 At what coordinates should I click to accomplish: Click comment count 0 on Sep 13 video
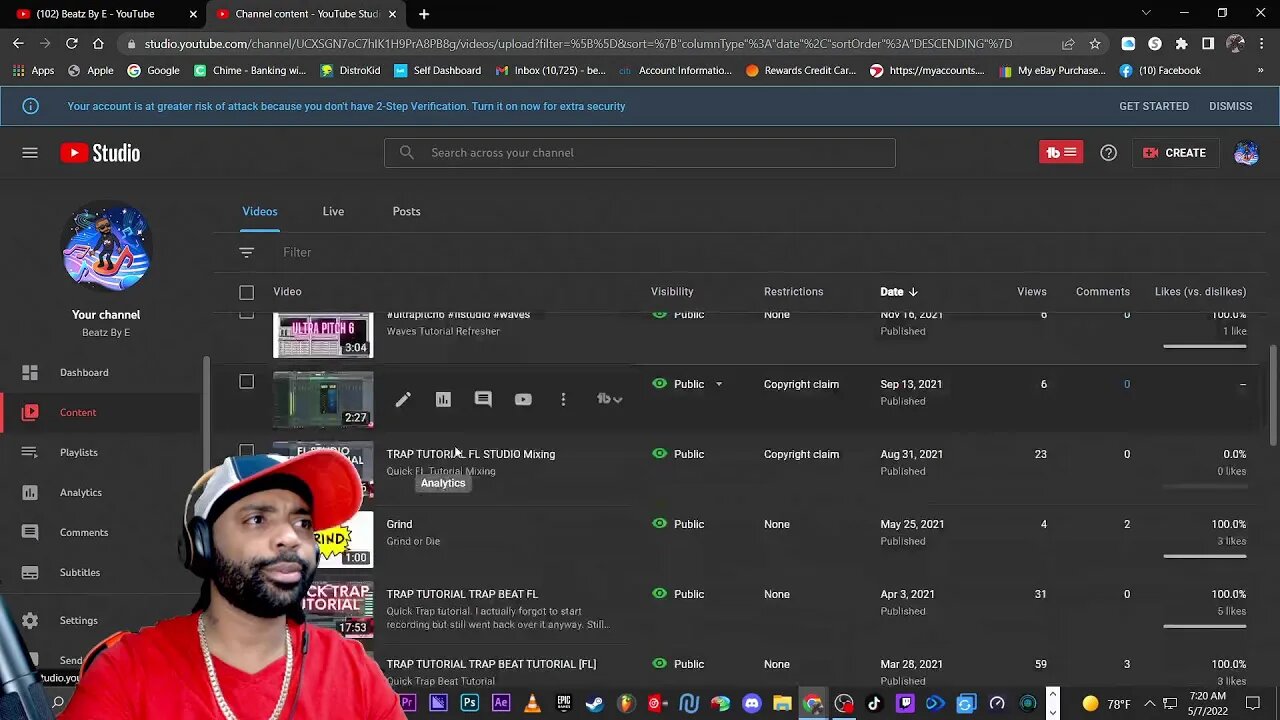coord(1127,384)
